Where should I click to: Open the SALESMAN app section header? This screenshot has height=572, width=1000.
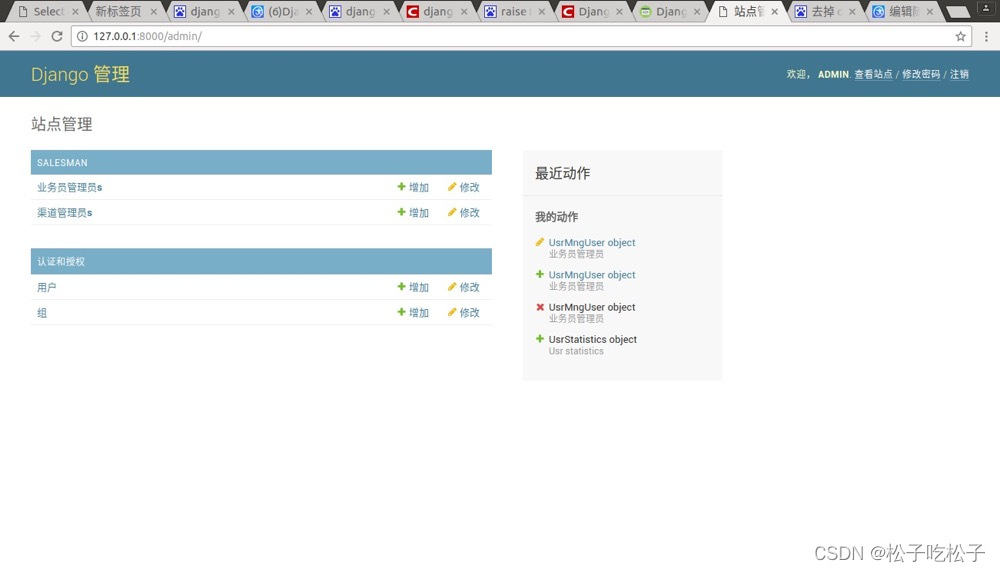(62, 163)
